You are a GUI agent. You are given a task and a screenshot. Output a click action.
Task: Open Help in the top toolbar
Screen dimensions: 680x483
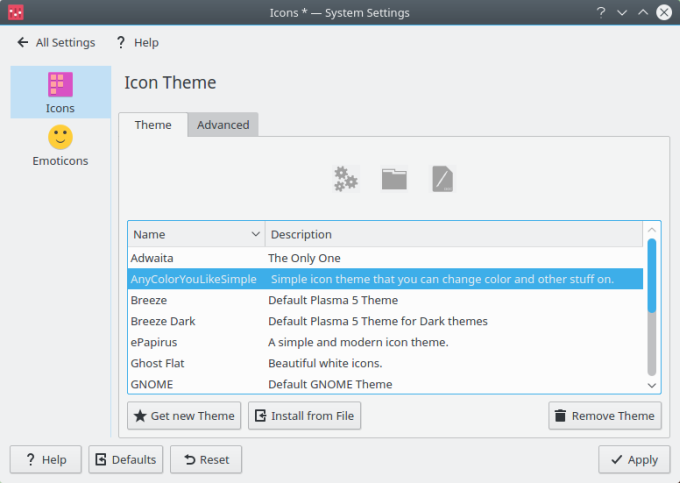137,42
